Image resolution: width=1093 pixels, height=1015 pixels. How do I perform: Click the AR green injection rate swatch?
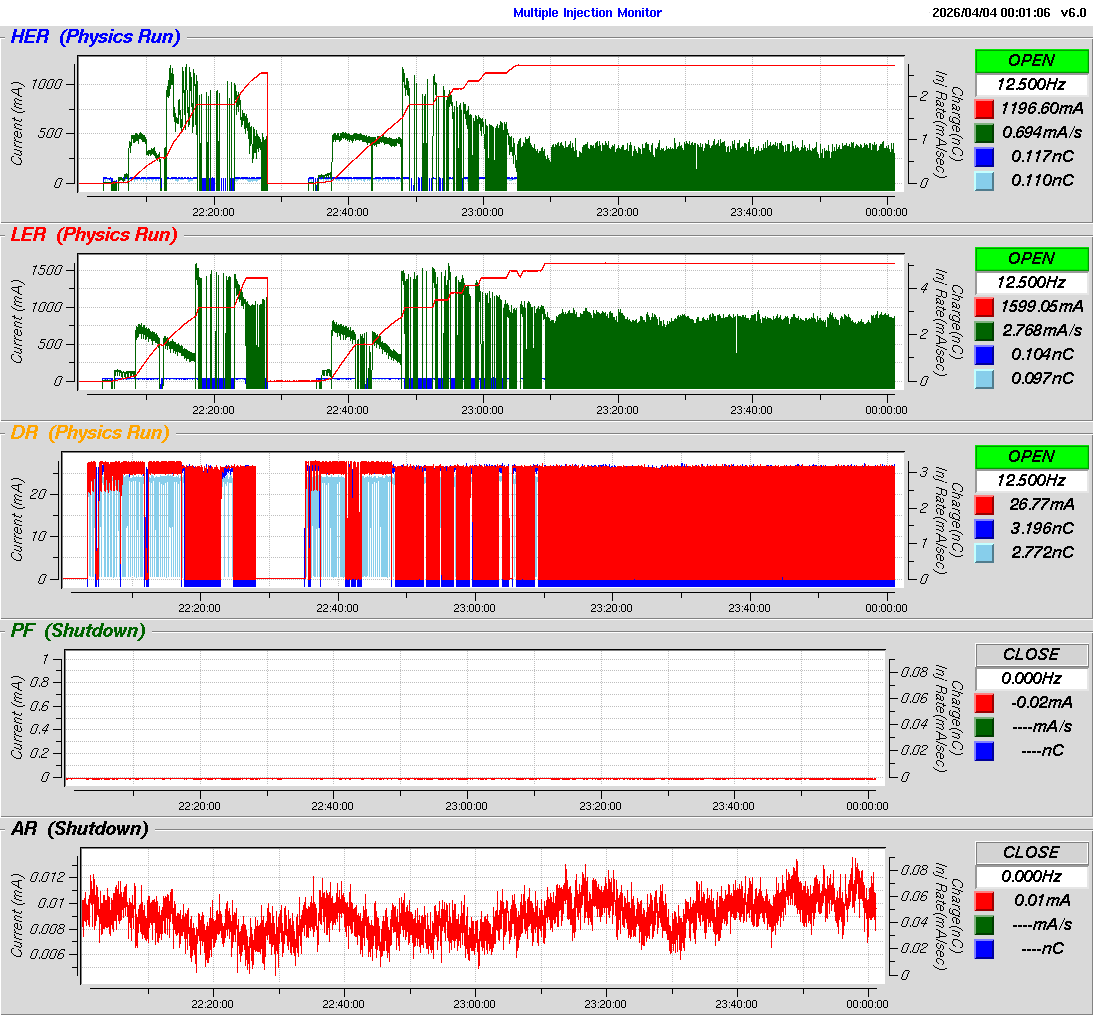(x=985, y=924)
